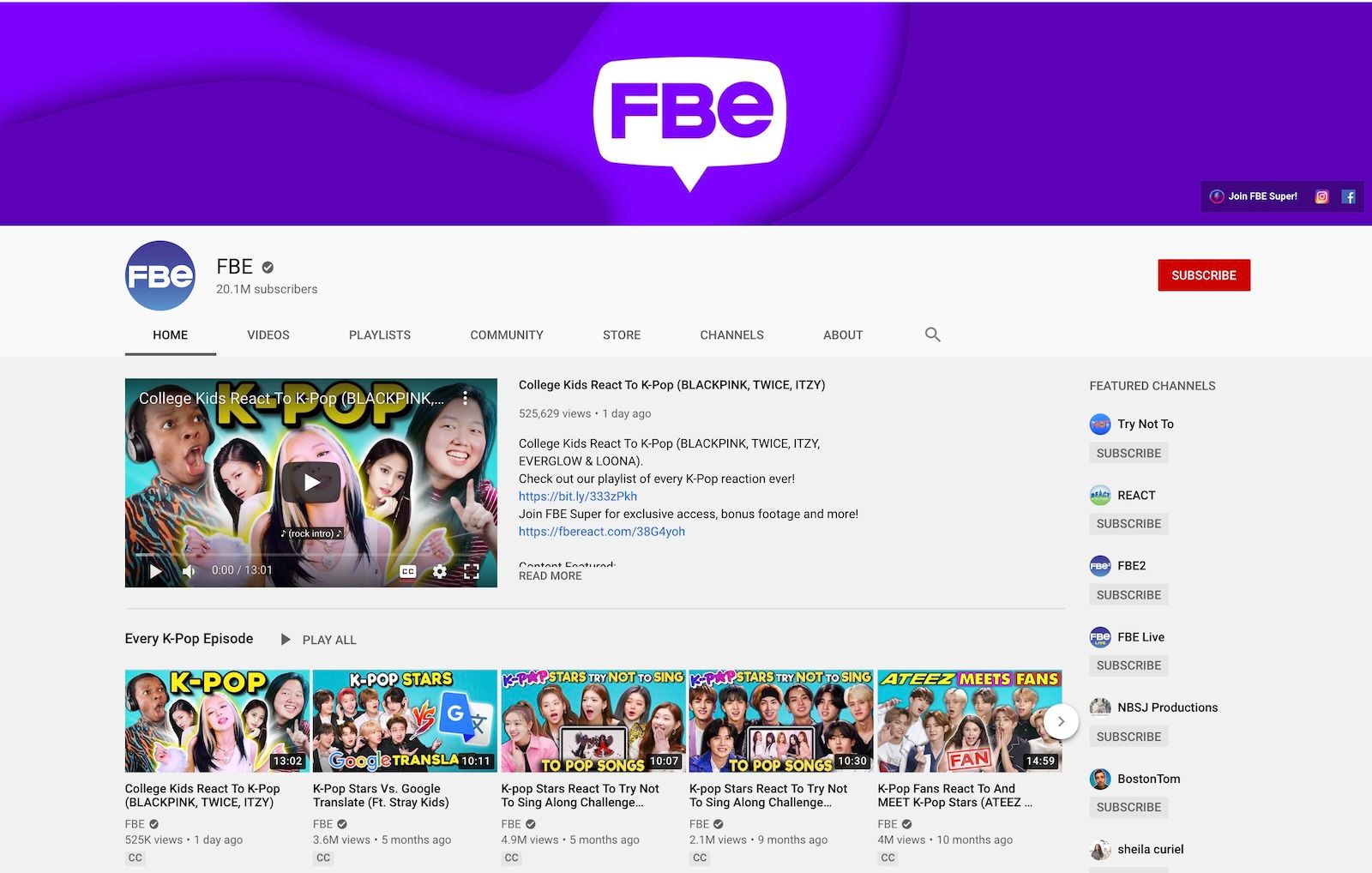Open the Instagram icon in the banner

click(x=1321, y=196)
